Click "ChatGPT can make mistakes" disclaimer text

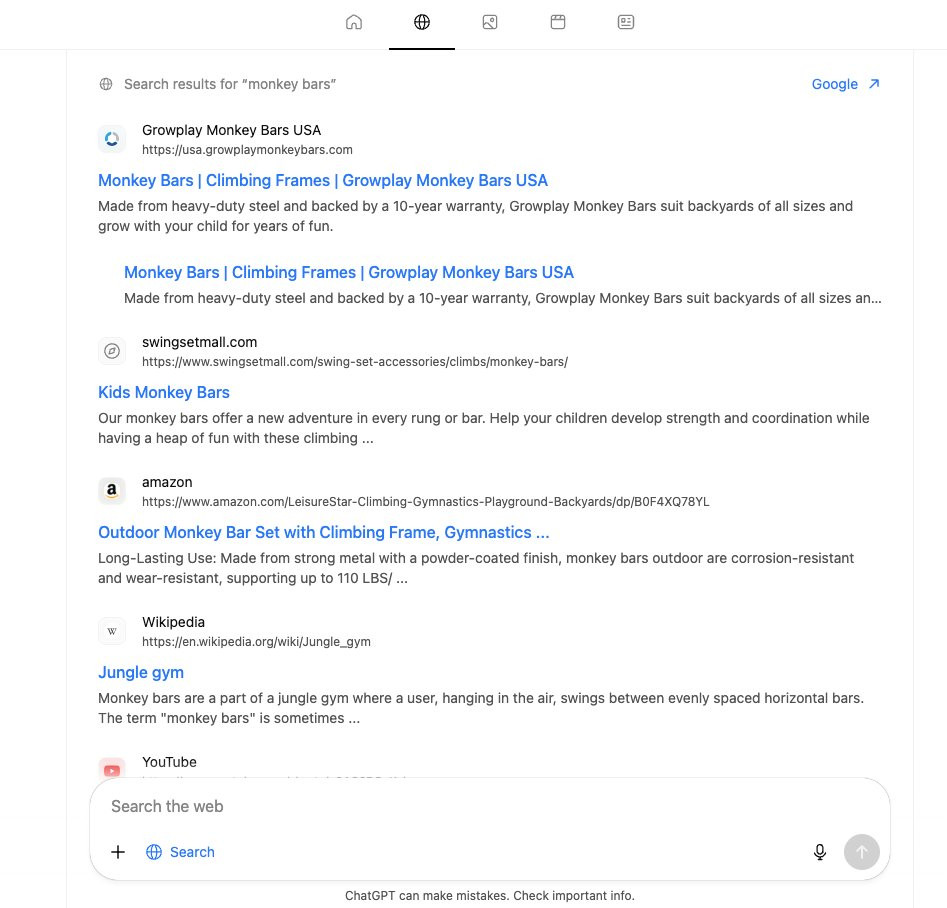490,895
